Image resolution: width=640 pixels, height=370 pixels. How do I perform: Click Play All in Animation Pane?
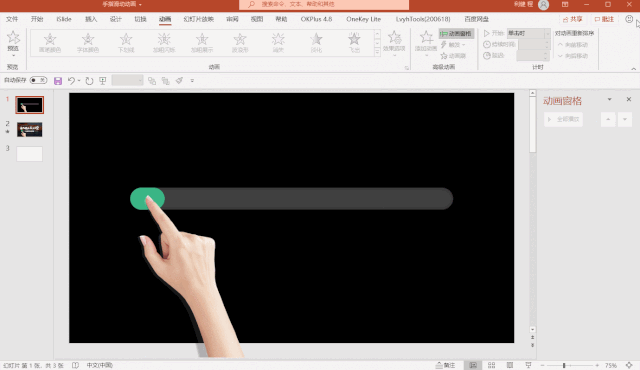point(563,119)
